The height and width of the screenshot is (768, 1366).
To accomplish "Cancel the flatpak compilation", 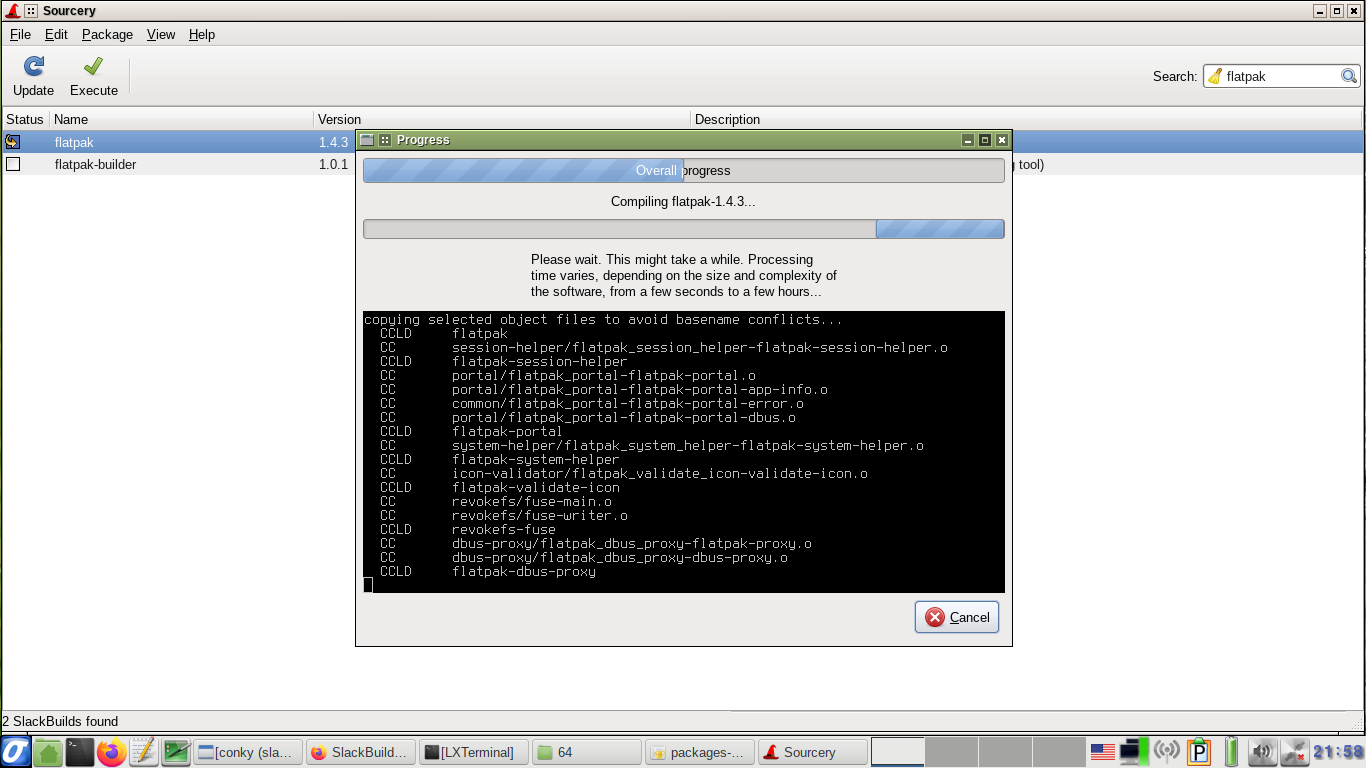I will 957,617.
